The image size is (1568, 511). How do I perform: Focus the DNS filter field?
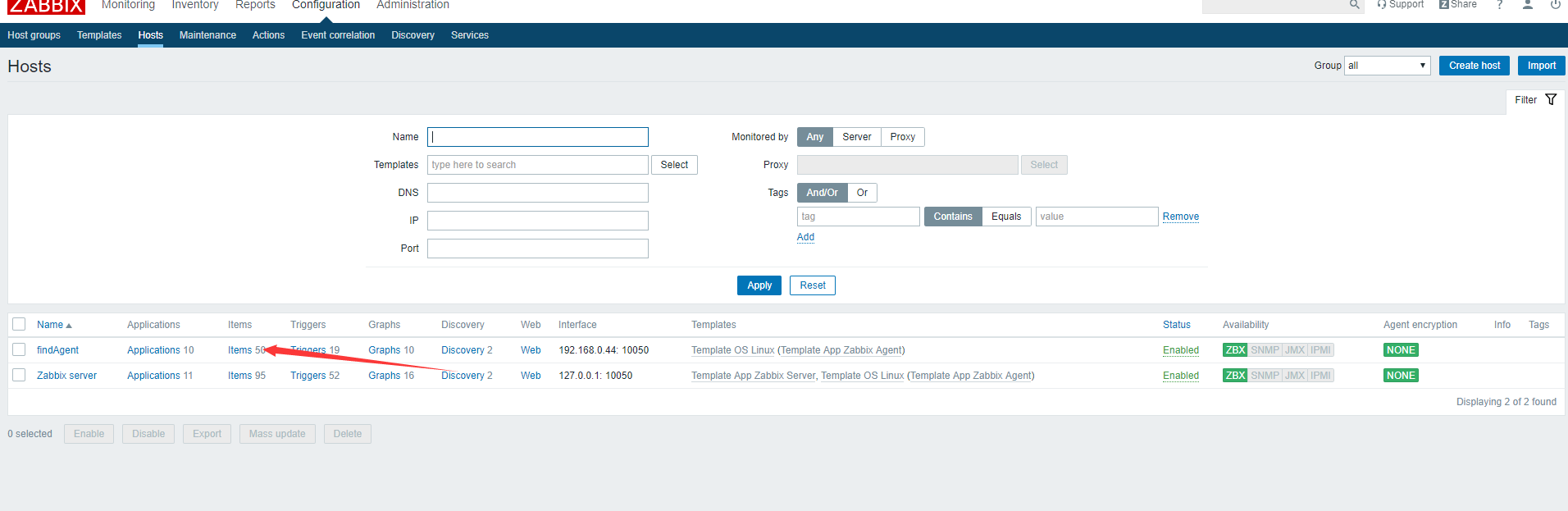(x=538, y=193)
